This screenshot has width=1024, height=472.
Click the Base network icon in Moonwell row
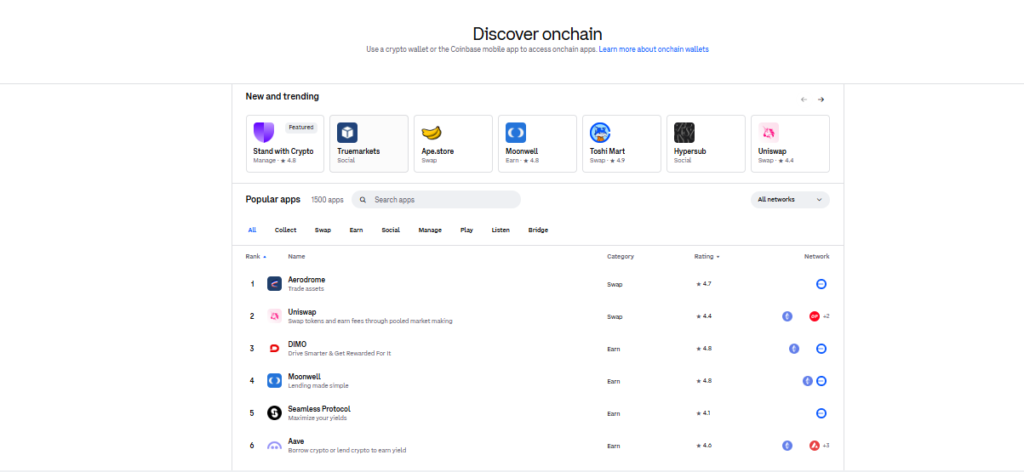pos(822,381)
